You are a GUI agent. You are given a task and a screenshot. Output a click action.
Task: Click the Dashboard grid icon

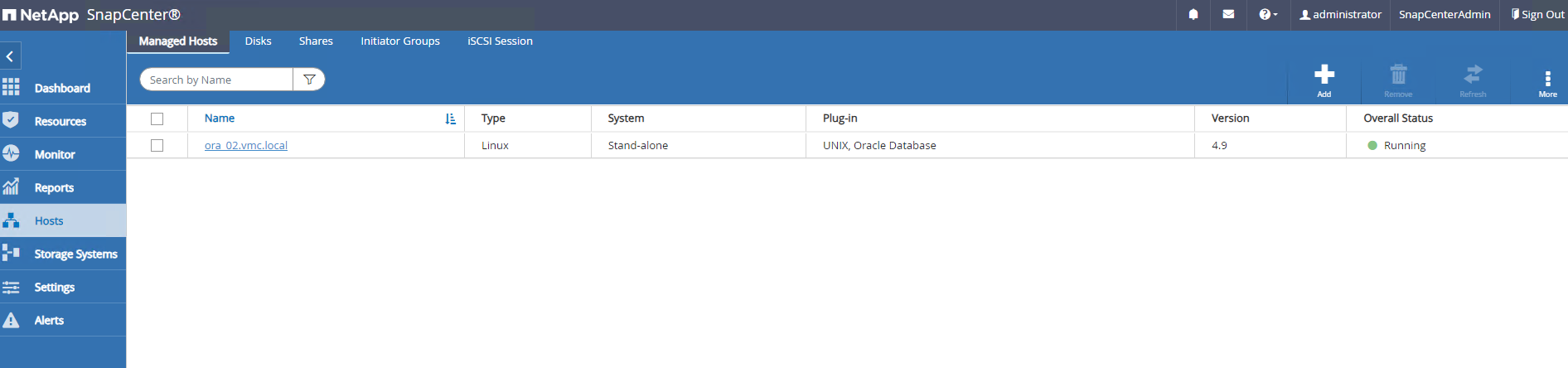click(11, 87)
